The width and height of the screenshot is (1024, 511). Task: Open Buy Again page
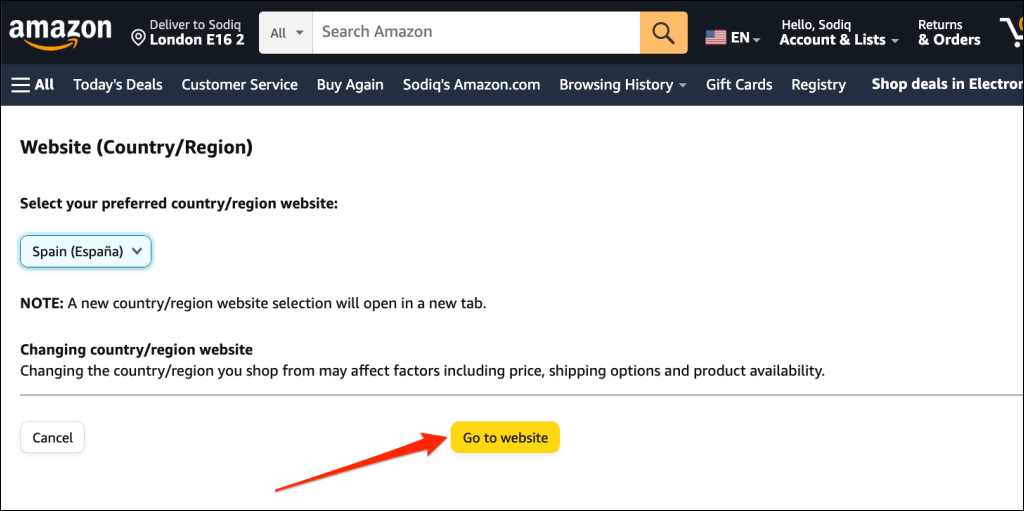(x=350, y=85)
